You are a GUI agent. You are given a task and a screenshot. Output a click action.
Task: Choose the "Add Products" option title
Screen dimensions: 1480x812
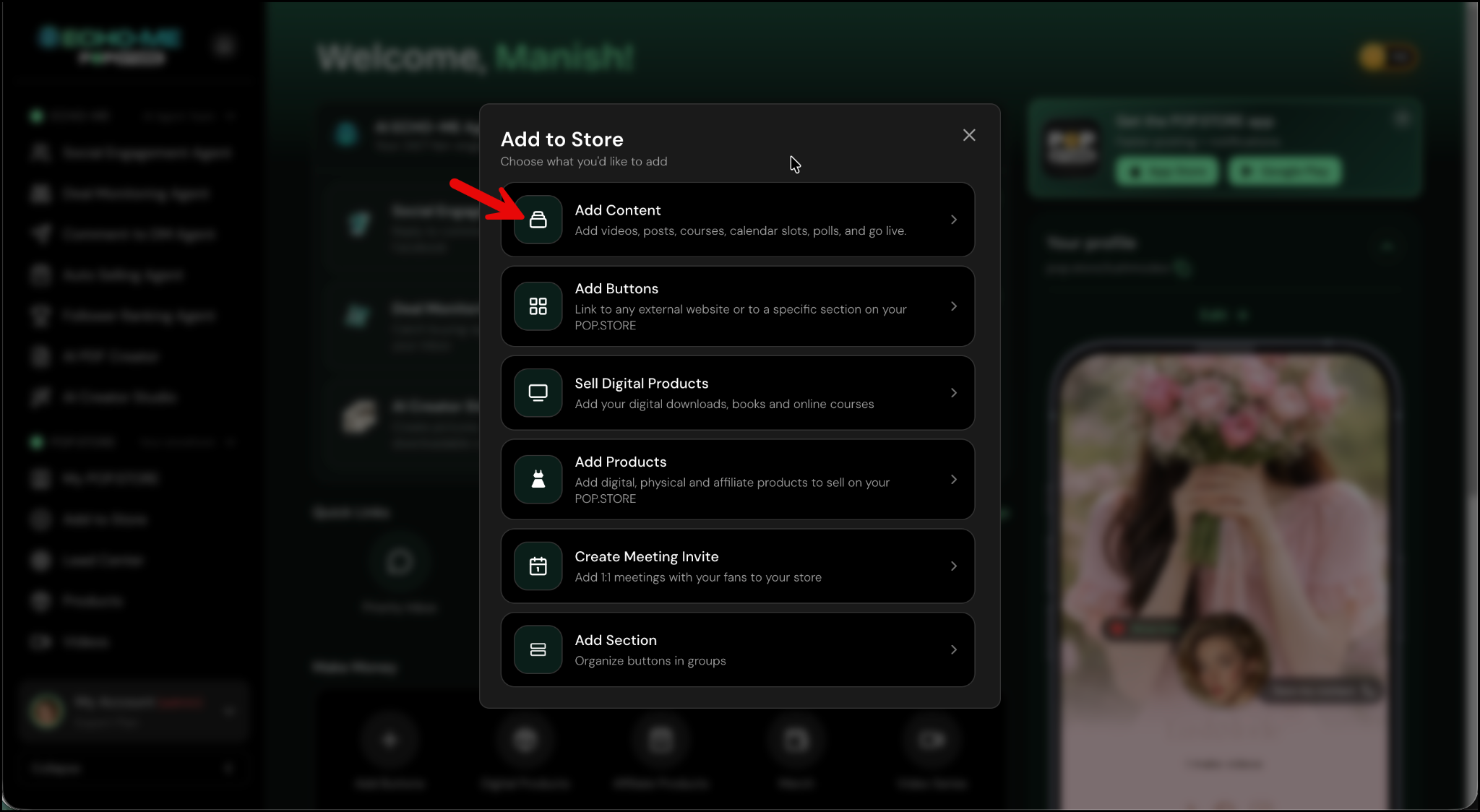tap(621, 462)
